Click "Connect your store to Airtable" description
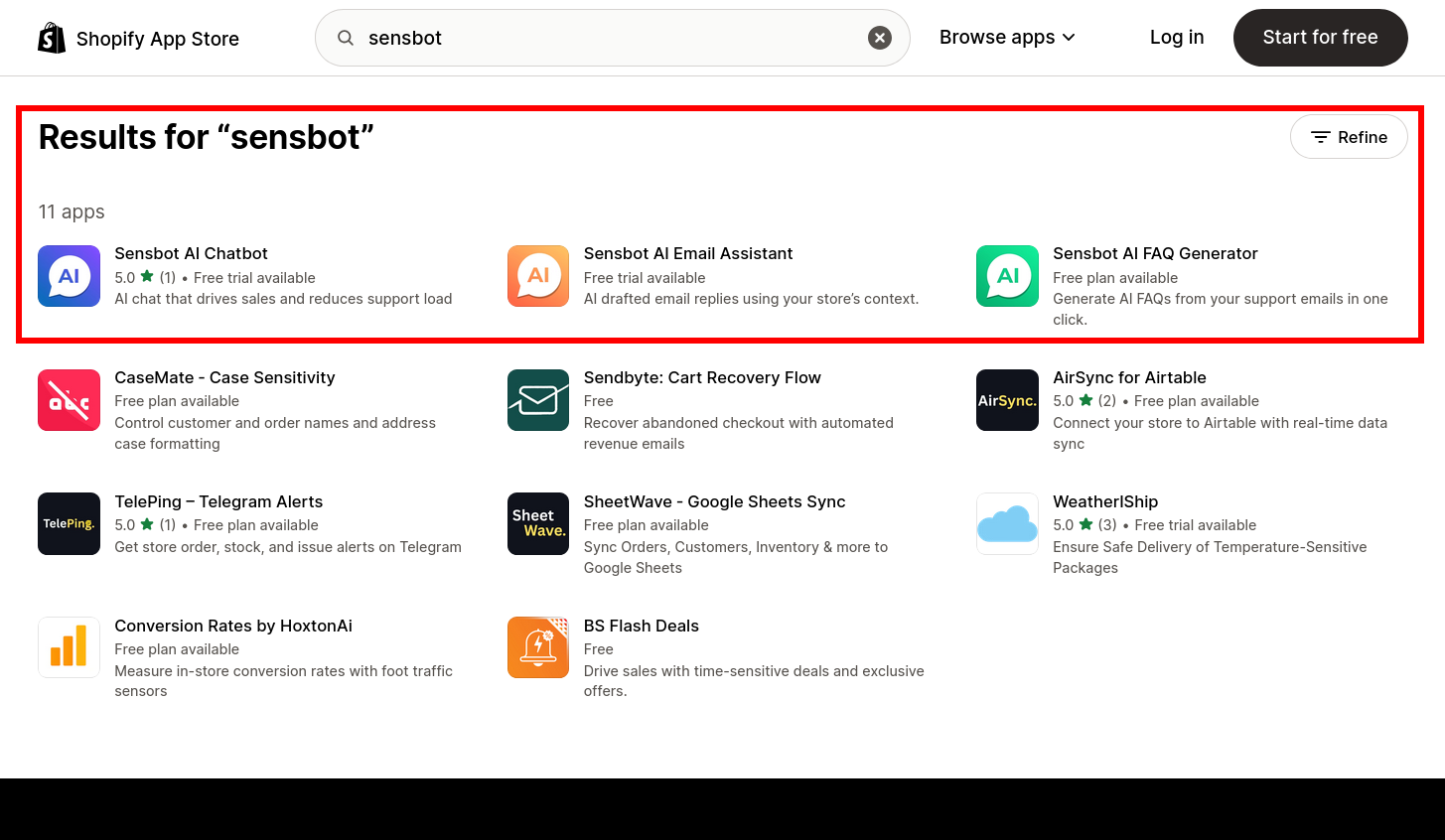This screenshot has height=840, width=1445. [1221, 433]
